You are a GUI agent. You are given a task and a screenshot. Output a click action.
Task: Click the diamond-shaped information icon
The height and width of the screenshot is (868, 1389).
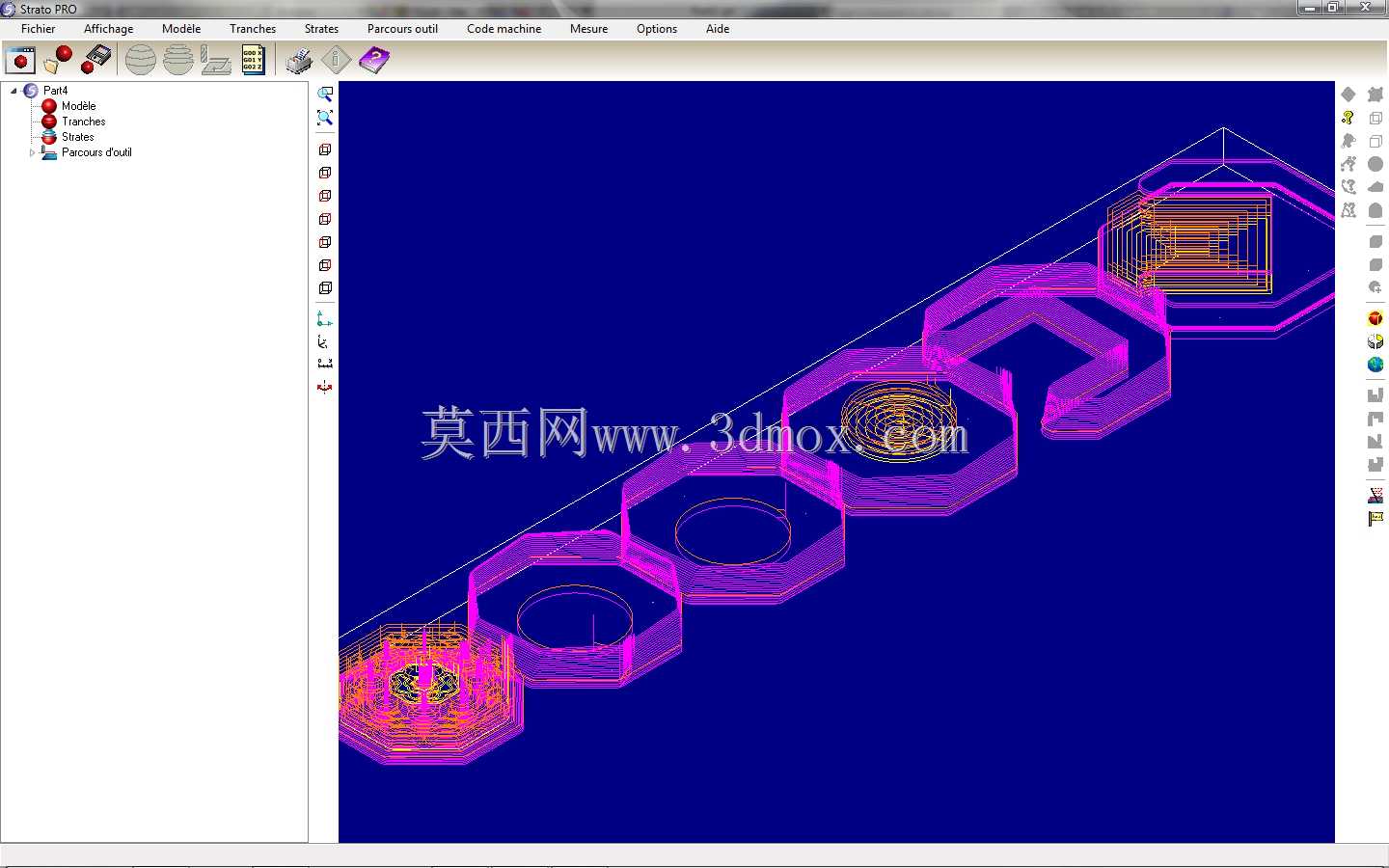pos(336,60)
